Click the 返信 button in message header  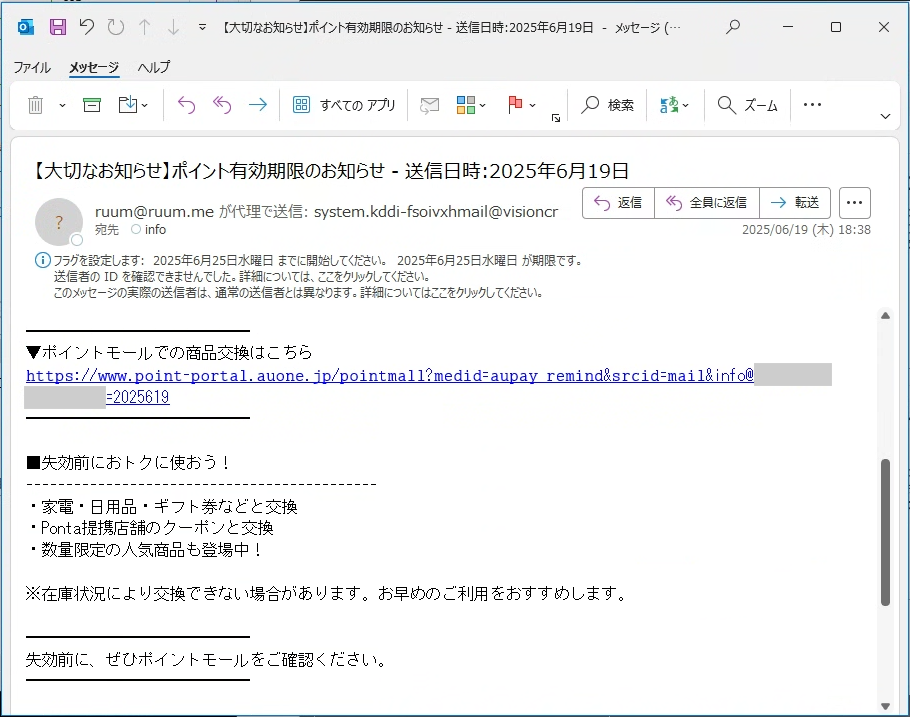(x=618, y=203)
